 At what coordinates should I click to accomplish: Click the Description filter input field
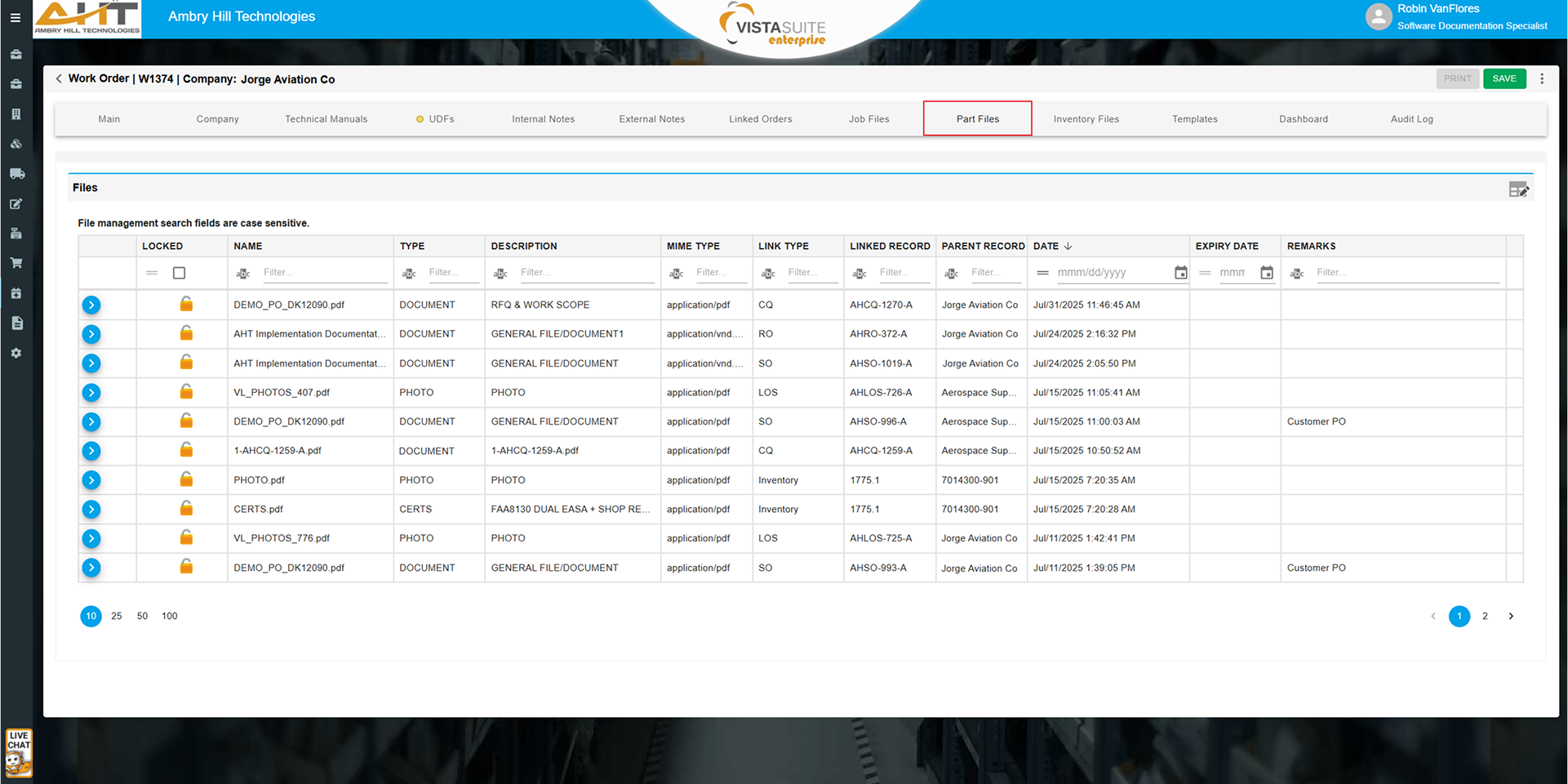point(586,273)
